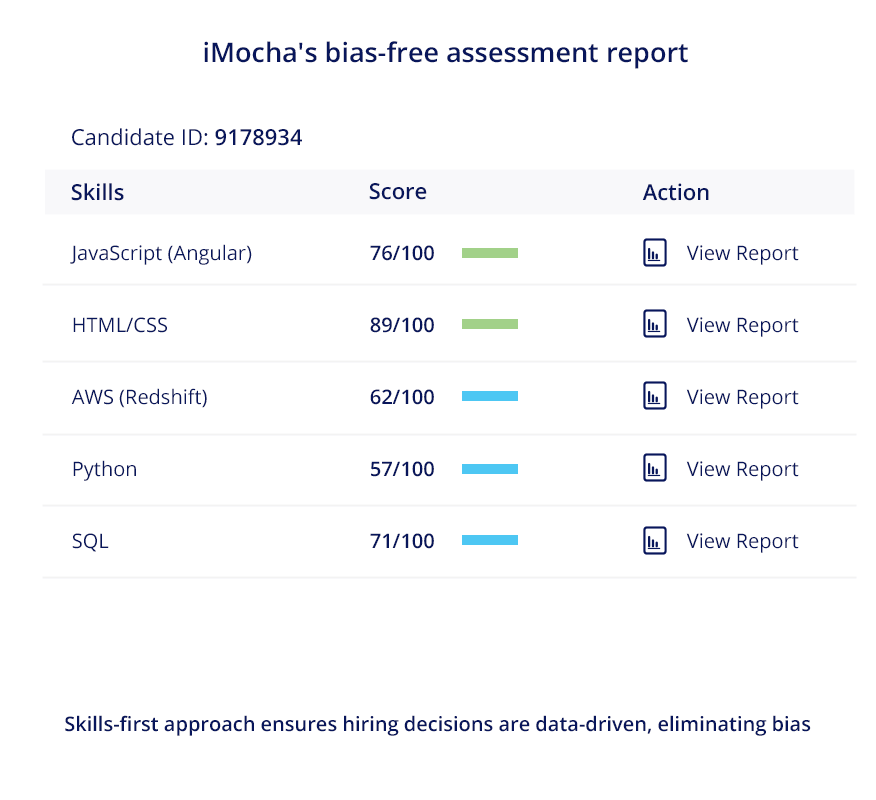Click the Score column header

[398, 192]
